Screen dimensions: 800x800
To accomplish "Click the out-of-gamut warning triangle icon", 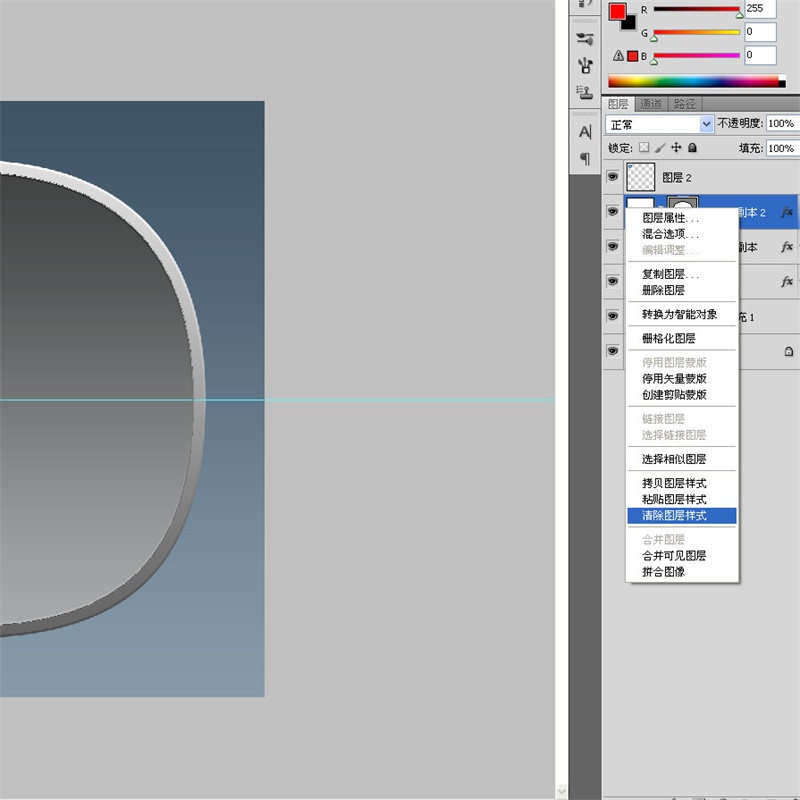I will click(x=619, y=56).
